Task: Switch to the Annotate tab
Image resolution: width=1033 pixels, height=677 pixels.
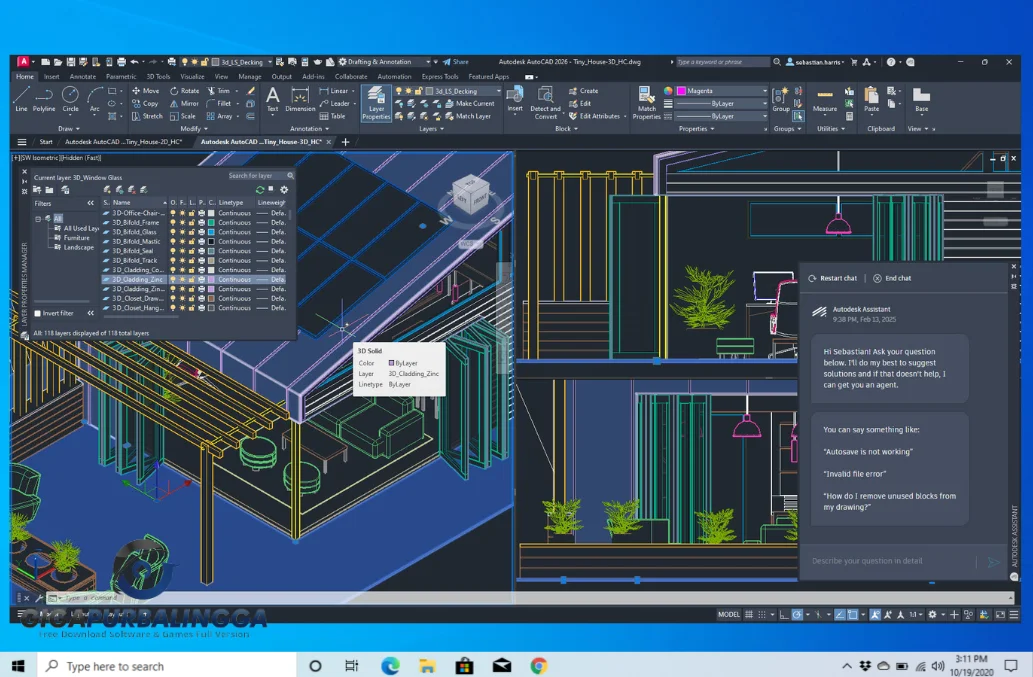Action: 82,76
